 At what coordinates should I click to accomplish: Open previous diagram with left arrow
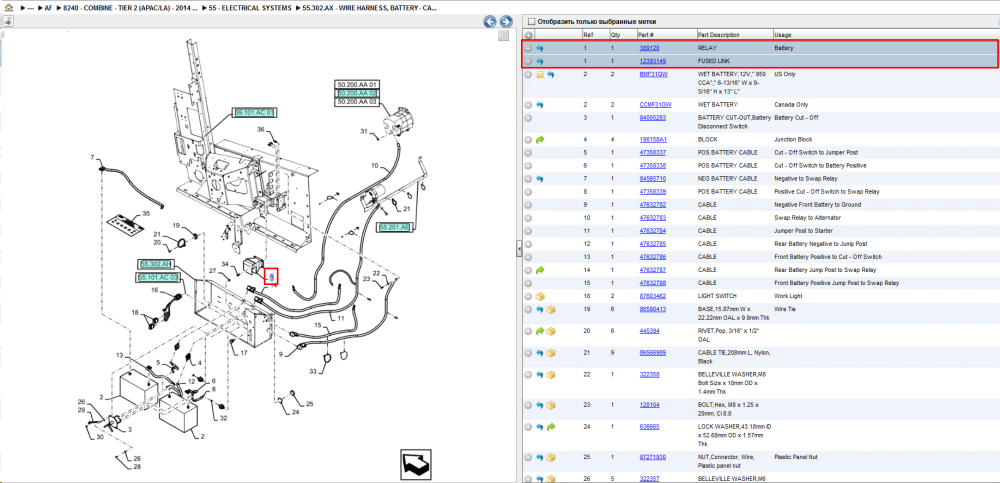pos(490,21)
